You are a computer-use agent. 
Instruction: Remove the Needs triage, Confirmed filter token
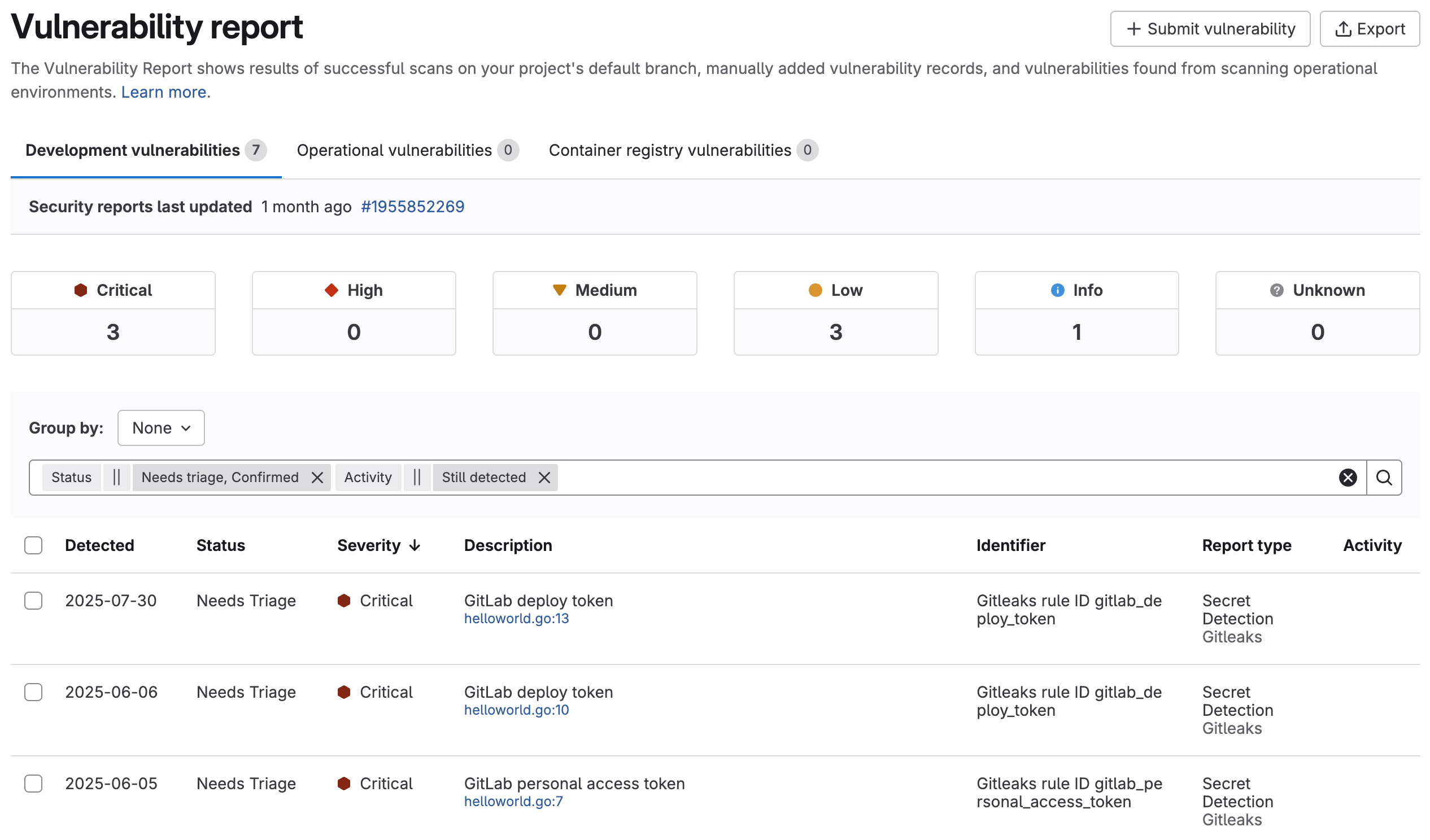(318, 477)
